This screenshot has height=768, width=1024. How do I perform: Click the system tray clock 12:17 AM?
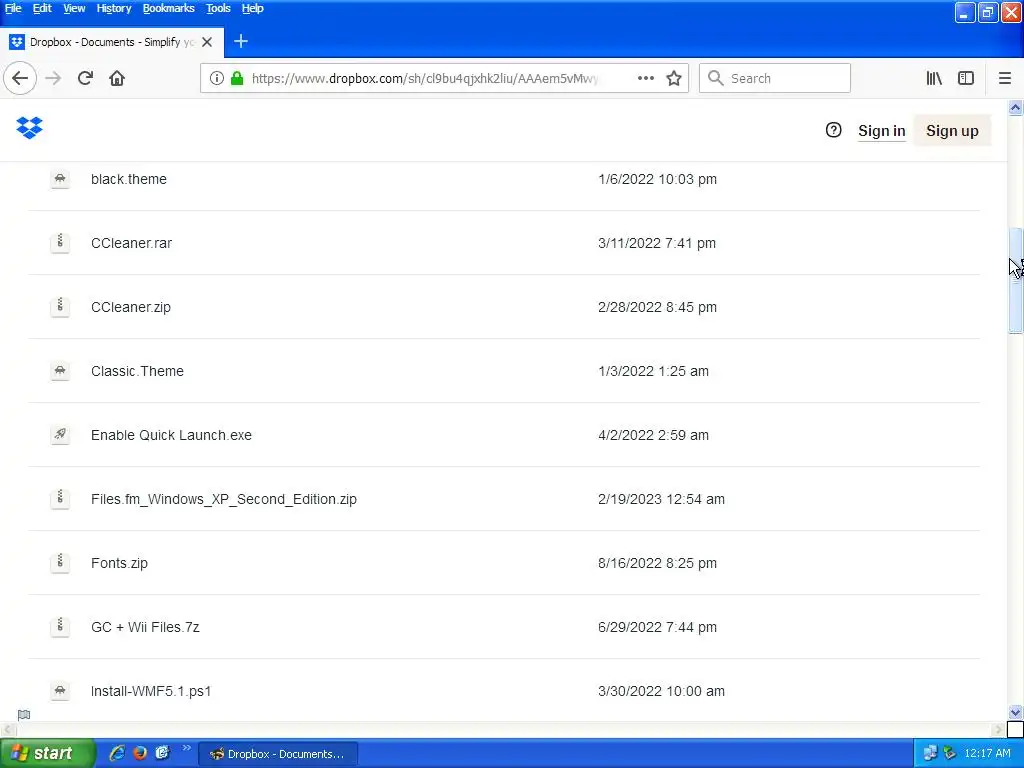coord(987,753)
